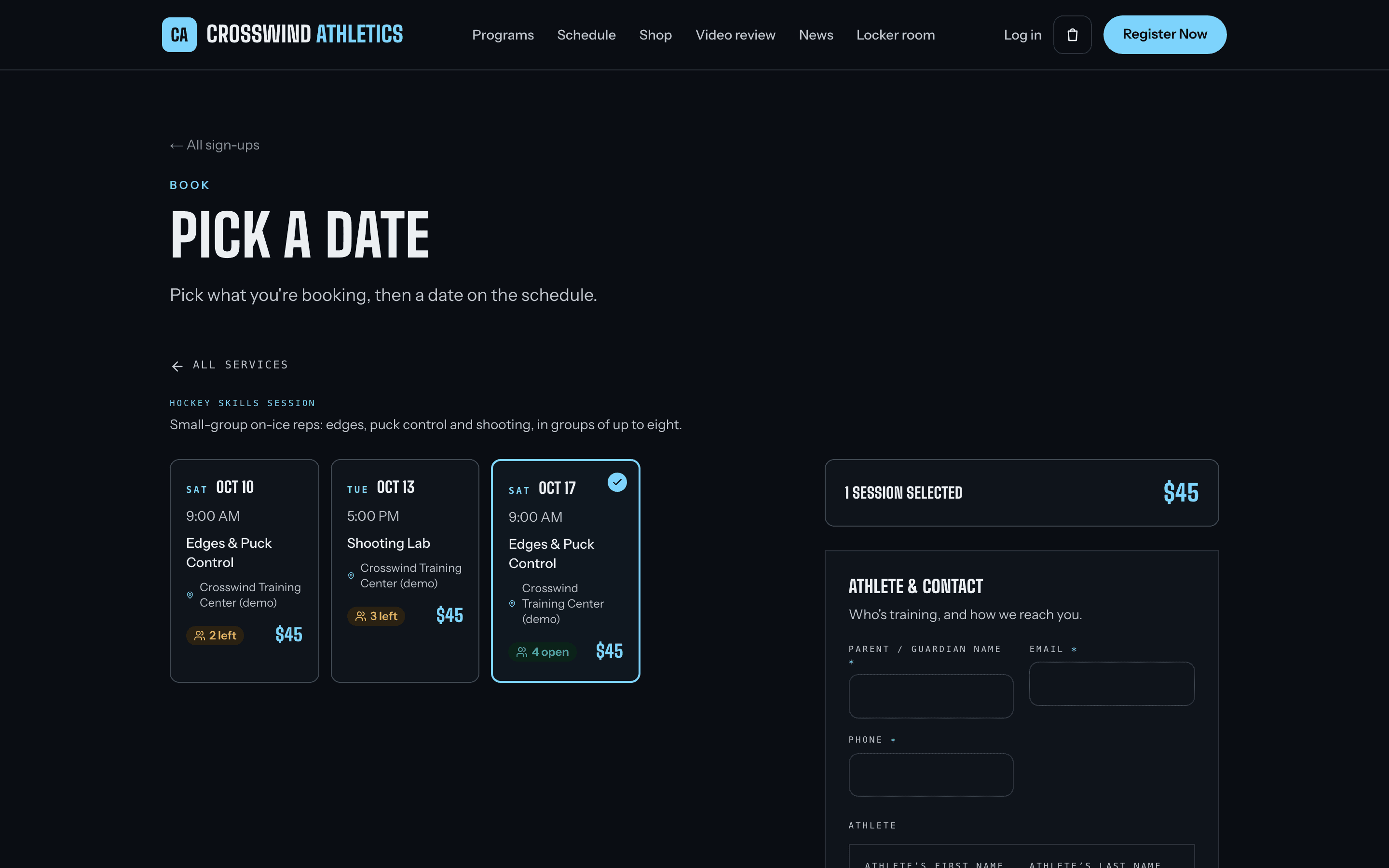Click the left arrow beside All Services
This screenshot has height=868, width=1389.
click(x=177, y=366)
